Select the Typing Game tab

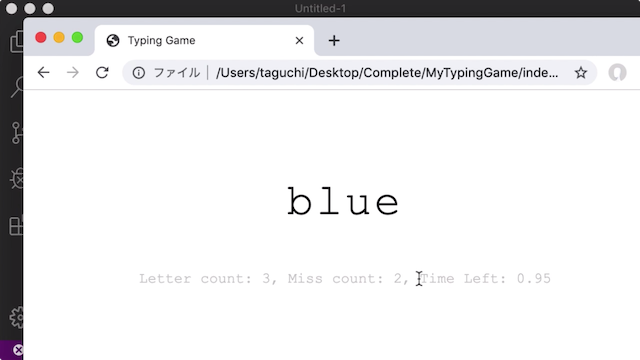204,40
